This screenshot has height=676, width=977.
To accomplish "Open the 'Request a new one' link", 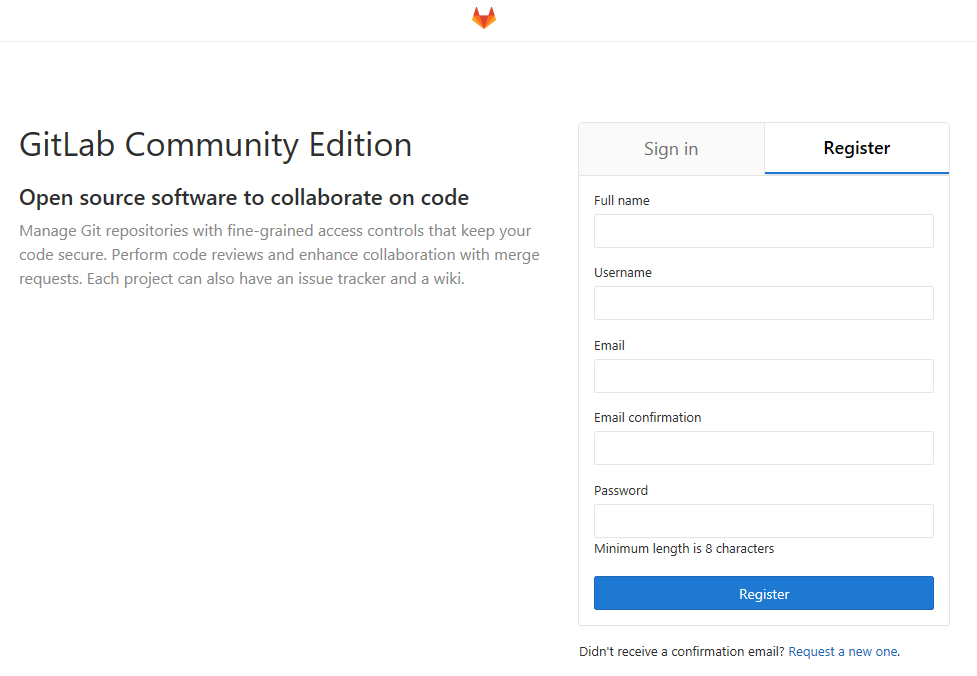I will pyautogui.click(x=843, y=652).
